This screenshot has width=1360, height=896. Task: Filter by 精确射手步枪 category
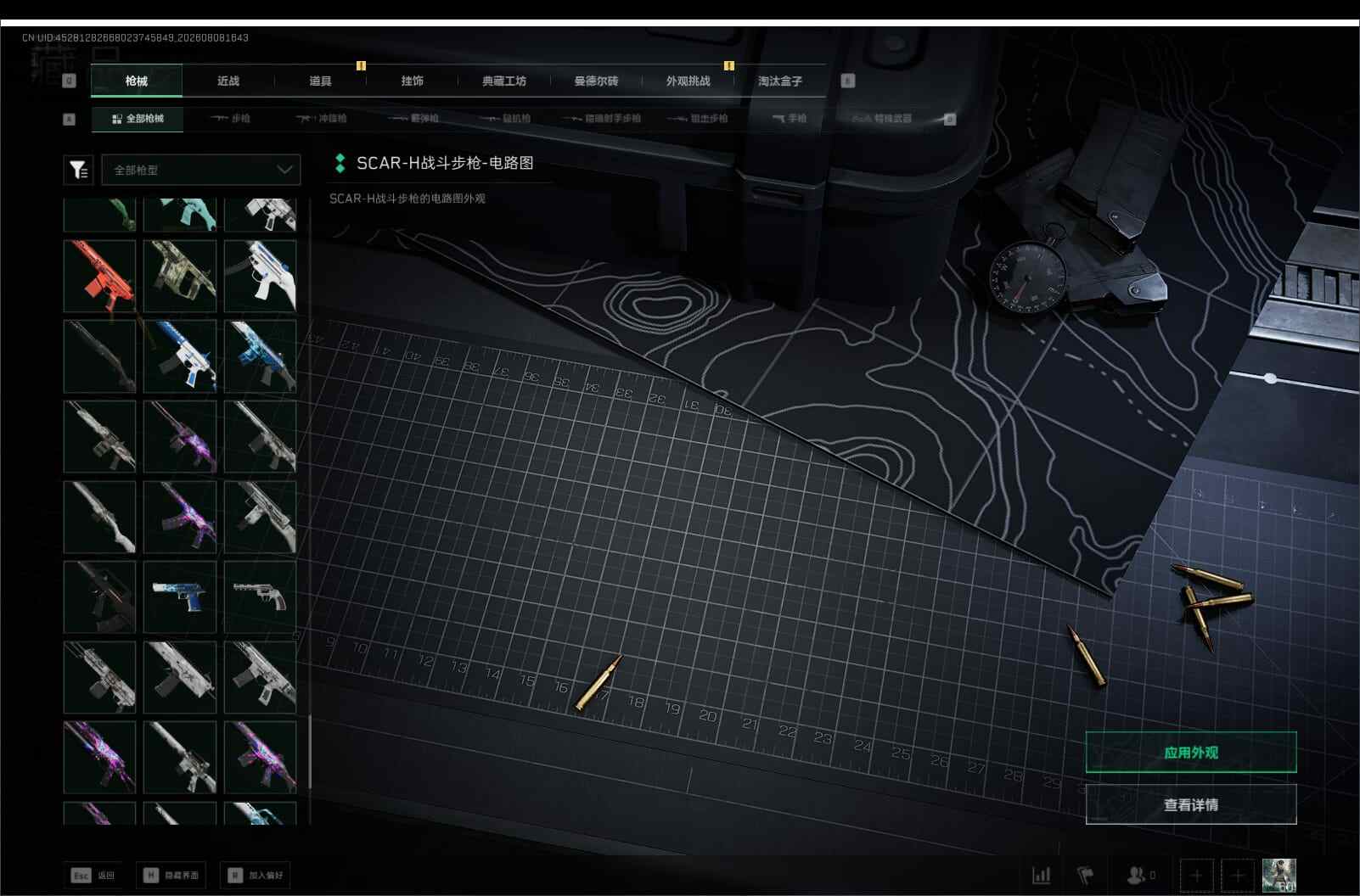click(x=601, y=119)
